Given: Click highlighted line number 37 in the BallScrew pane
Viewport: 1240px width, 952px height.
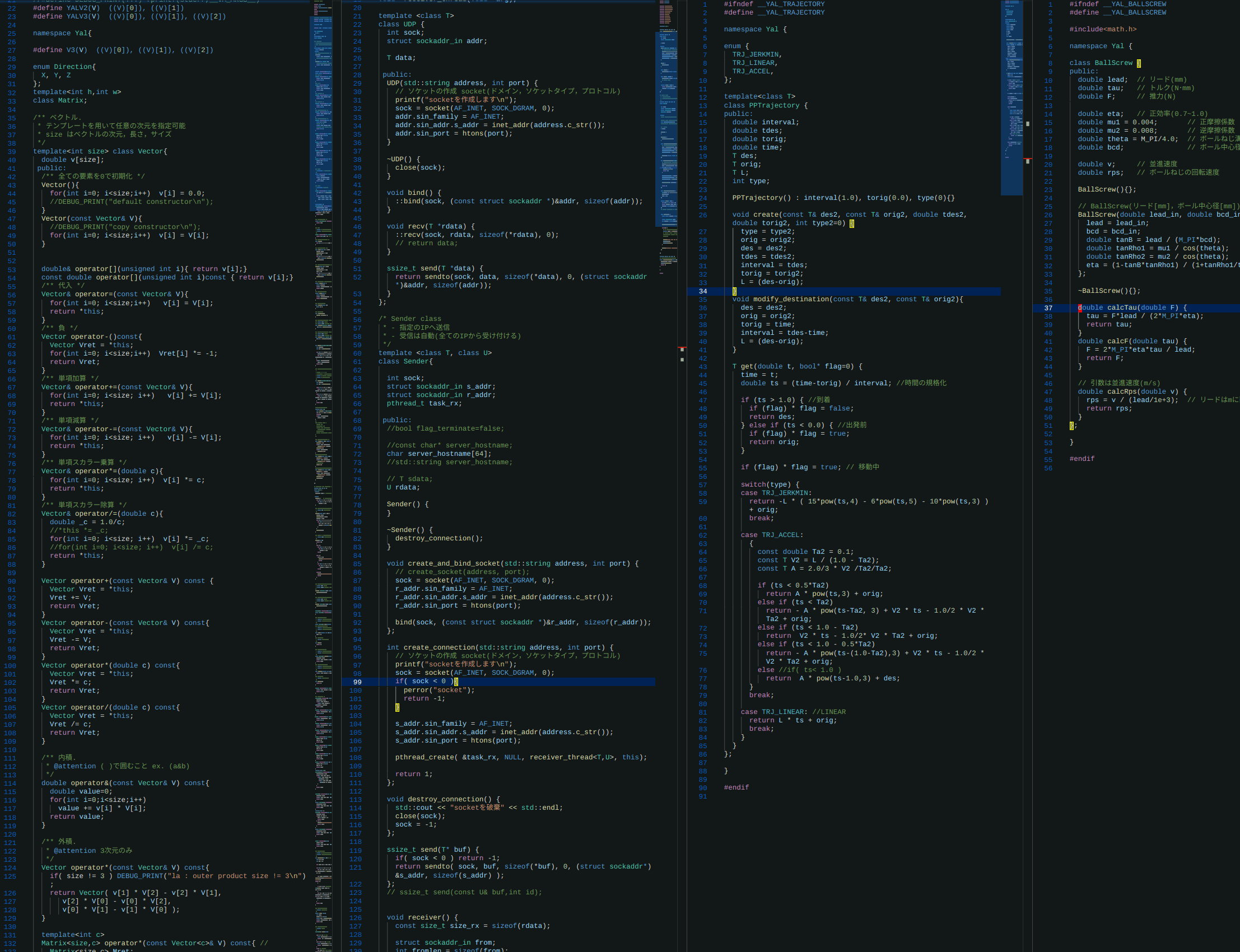Looking at the screenshot, I should pos(1048,307).
